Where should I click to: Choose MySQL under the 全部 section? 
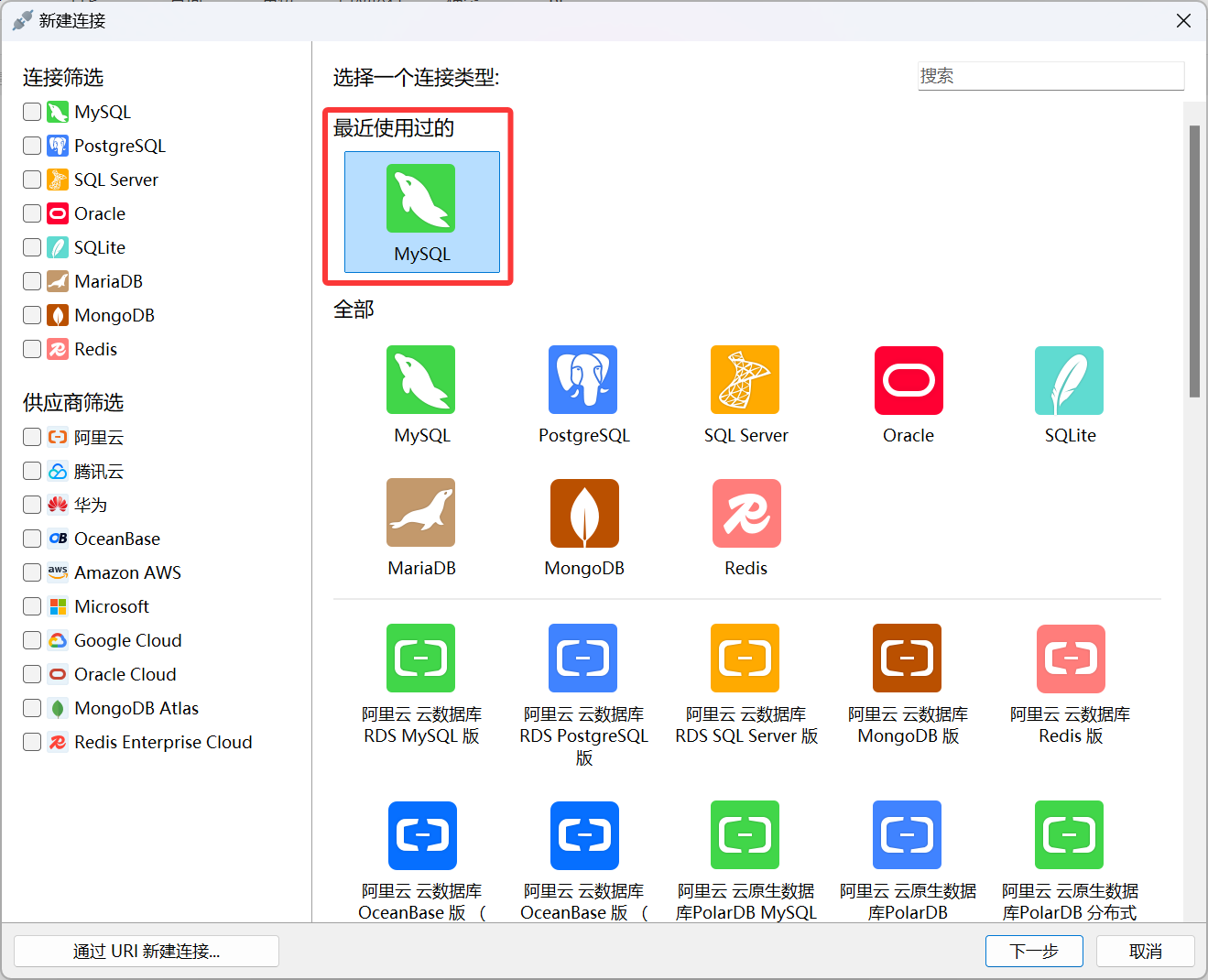click(x=421, y=380)
